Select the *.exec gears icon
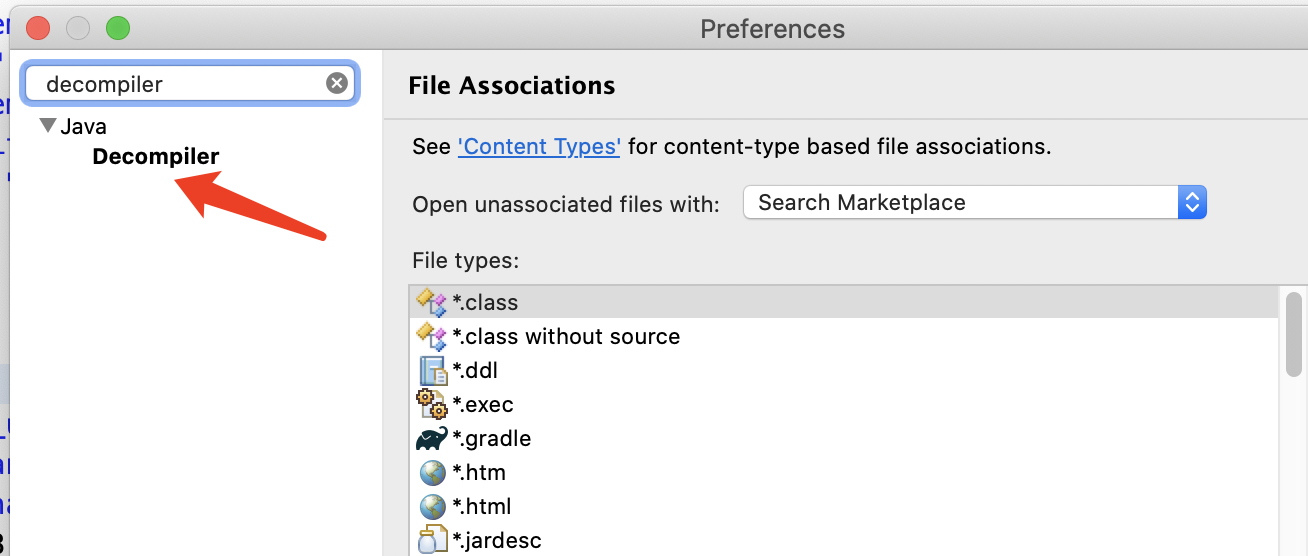Image resolution: width=1308 pixels, height=556 pixels. (431, 404)
